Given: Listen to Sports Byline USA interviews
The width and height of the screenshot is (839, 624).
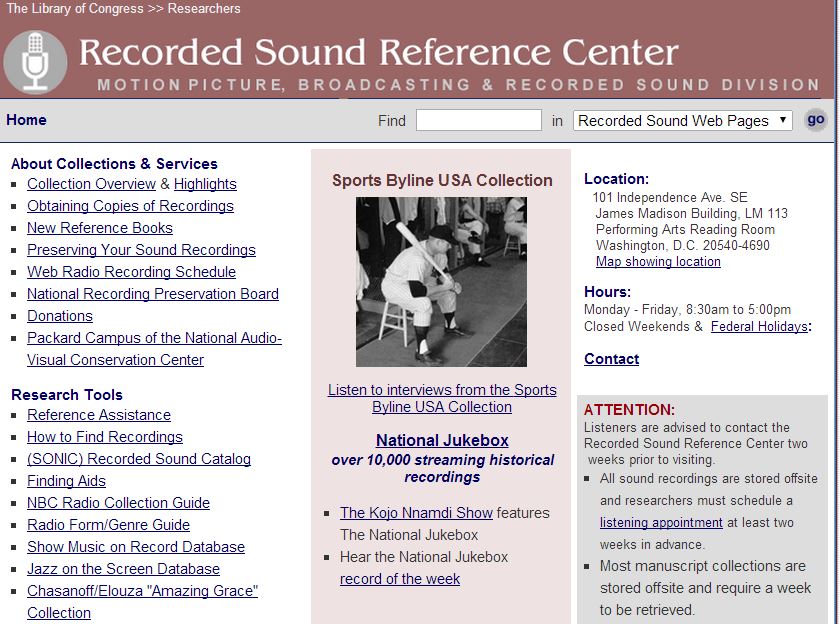Looking at the screenshot, I should pos(442,398).
